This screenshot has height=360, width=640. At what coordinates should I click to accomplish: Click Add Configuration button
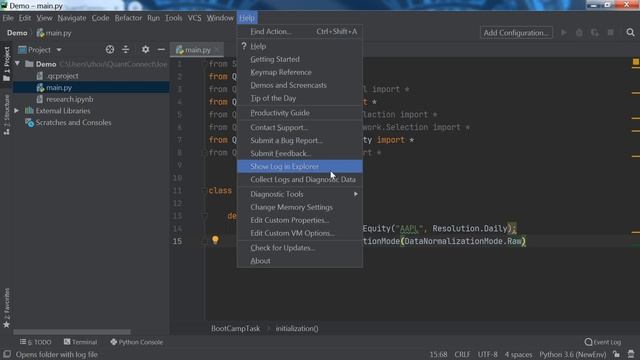(516, 33)
